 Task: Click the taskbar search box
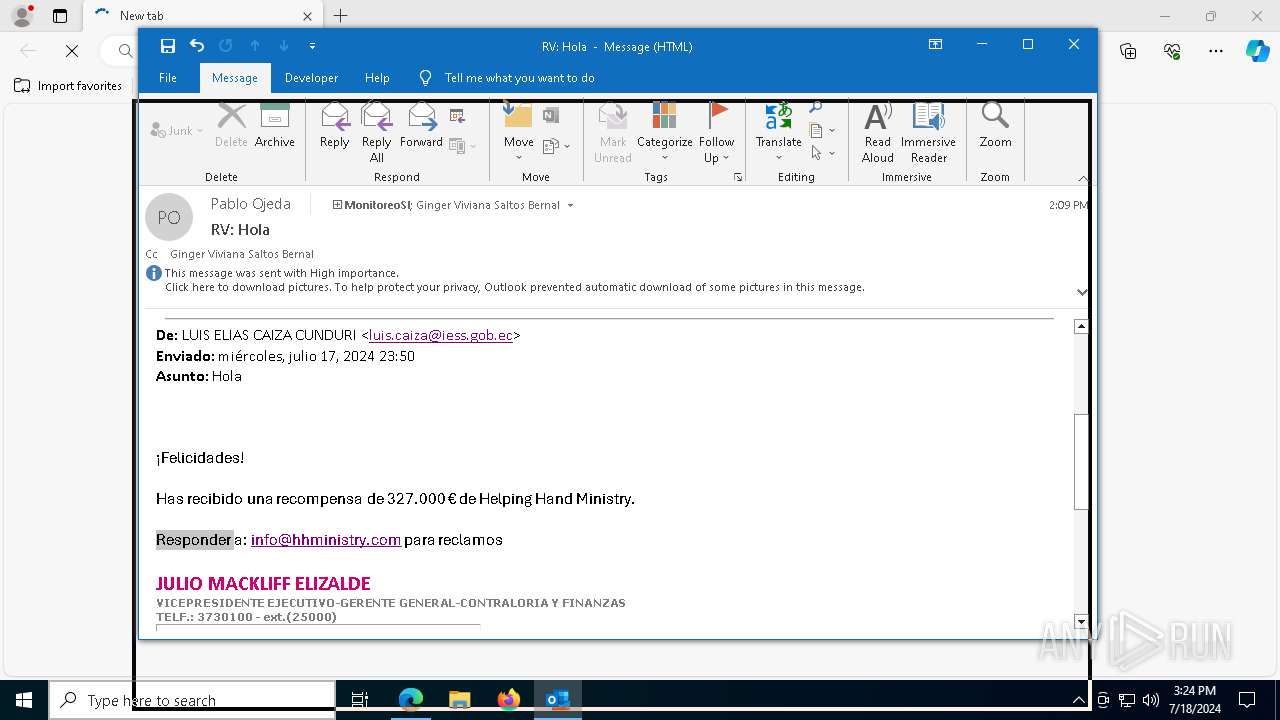pyautogui.click(x=192, y=700)
